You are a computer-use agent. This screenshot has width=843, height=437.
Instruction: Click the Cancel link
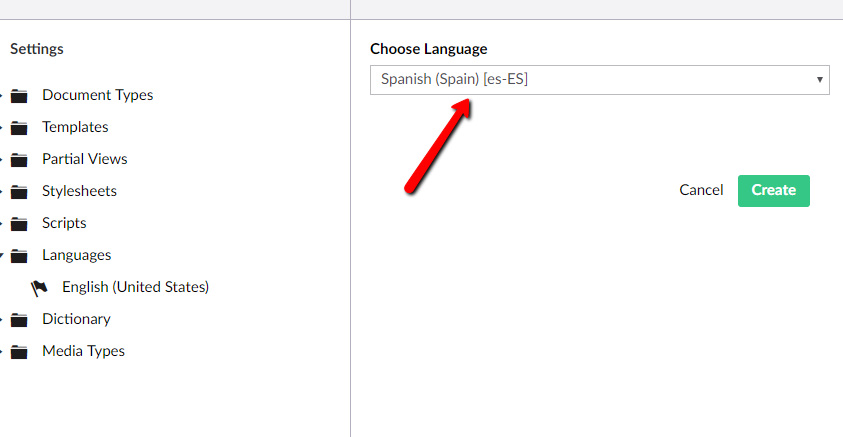[x=701, y=190]
